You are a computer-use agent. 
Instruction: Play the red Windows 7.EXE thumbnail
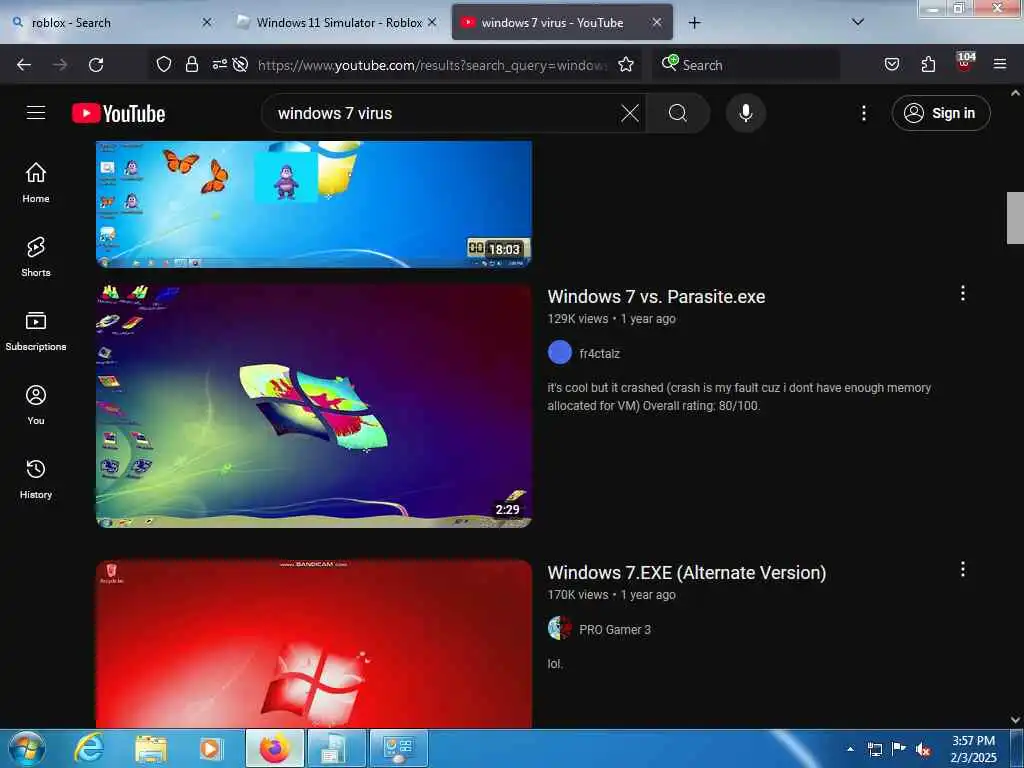(x=313, y=644)
